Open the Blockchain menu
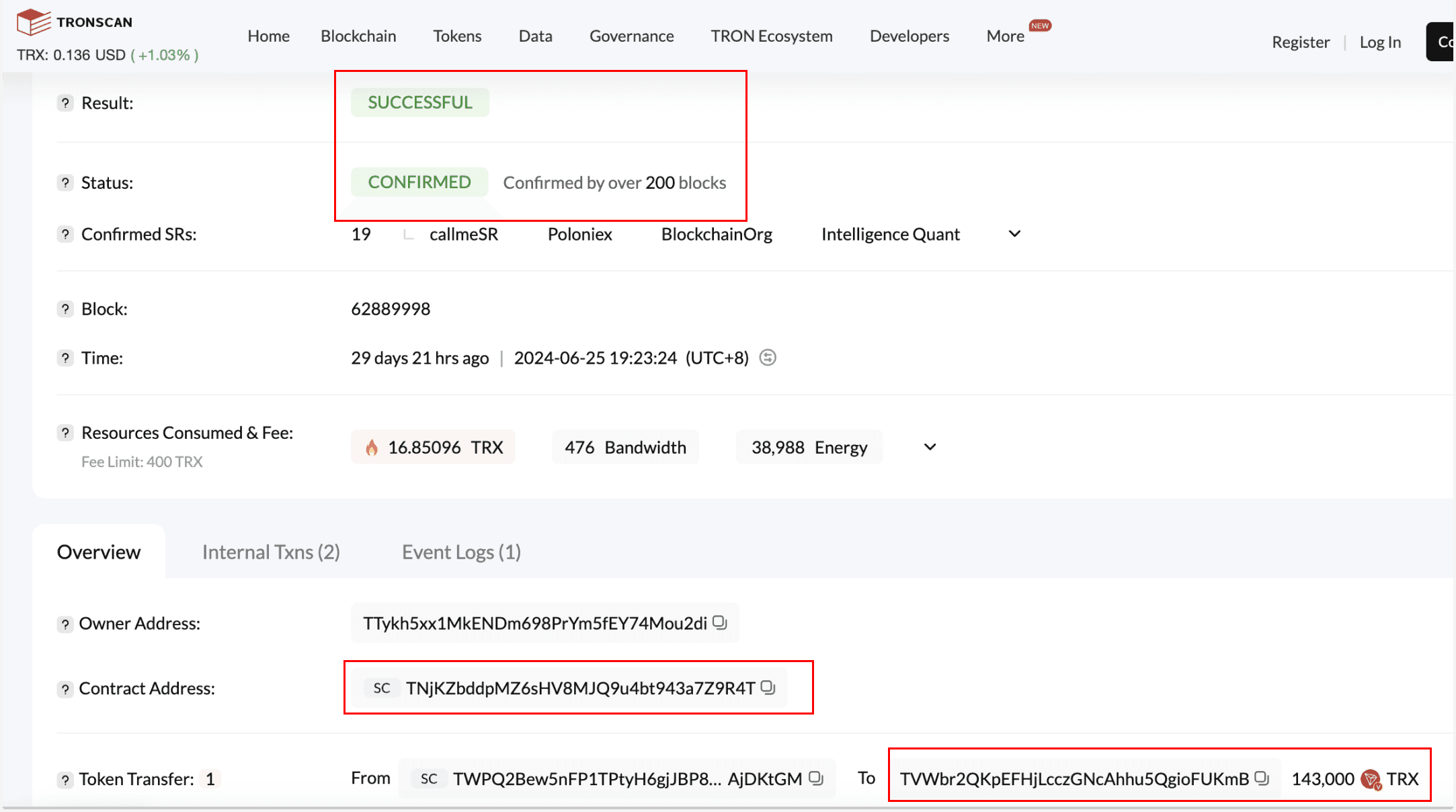The width and height of the screenshot is (1456, 812). [358, 36]
